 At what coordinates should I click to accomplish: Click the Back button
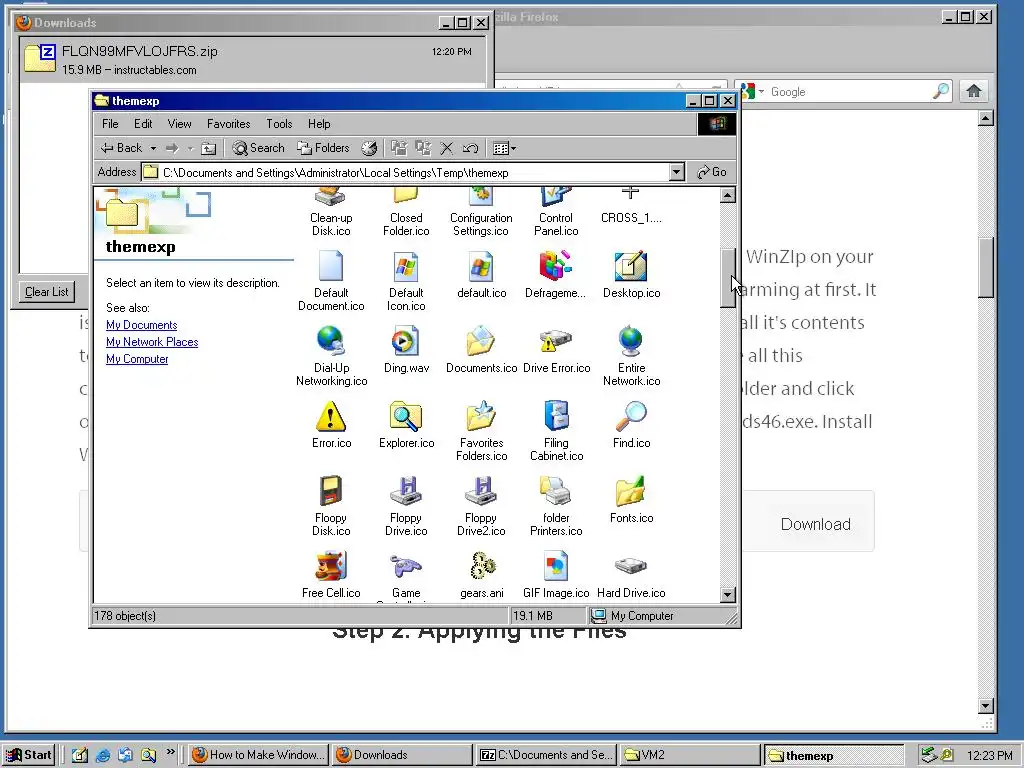(x=121, y=148)
